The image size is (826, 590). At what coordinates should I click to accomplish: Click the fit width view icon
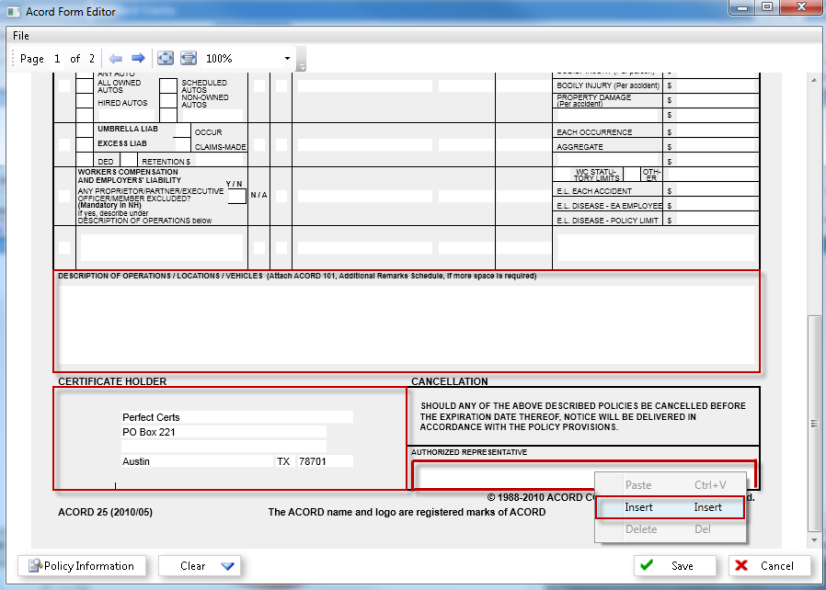click(188, 59)
